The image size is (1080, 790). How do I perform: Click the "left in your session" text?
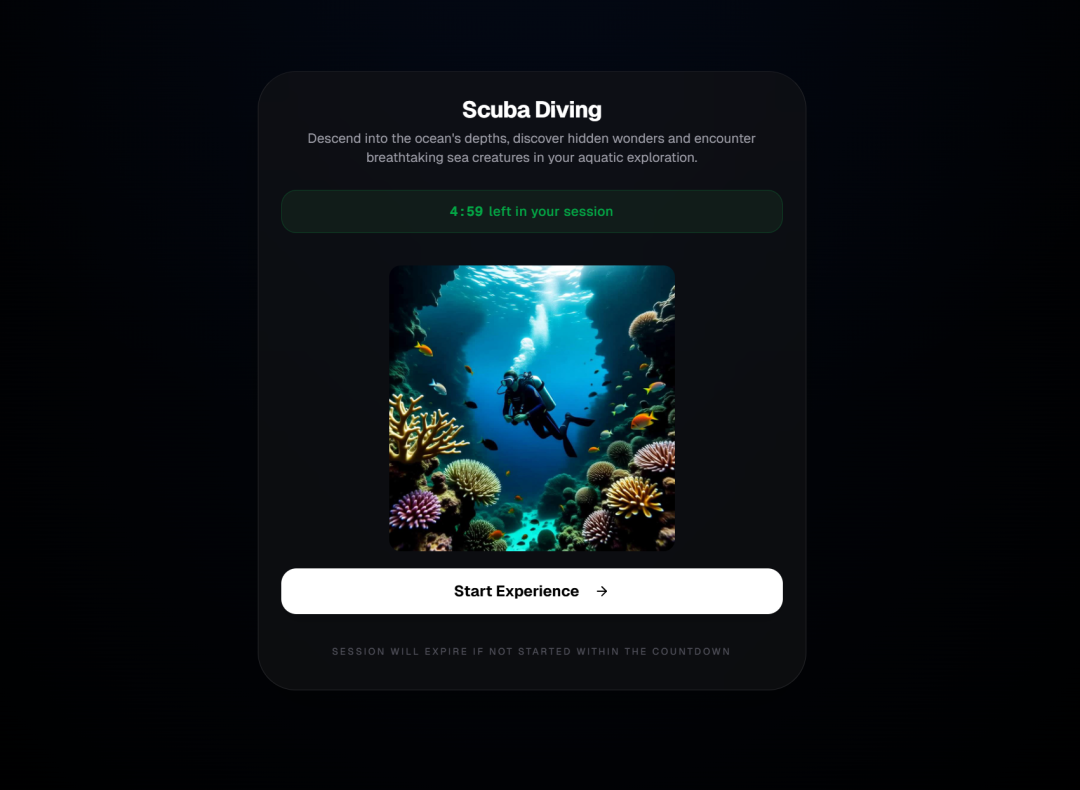[551, 211]
